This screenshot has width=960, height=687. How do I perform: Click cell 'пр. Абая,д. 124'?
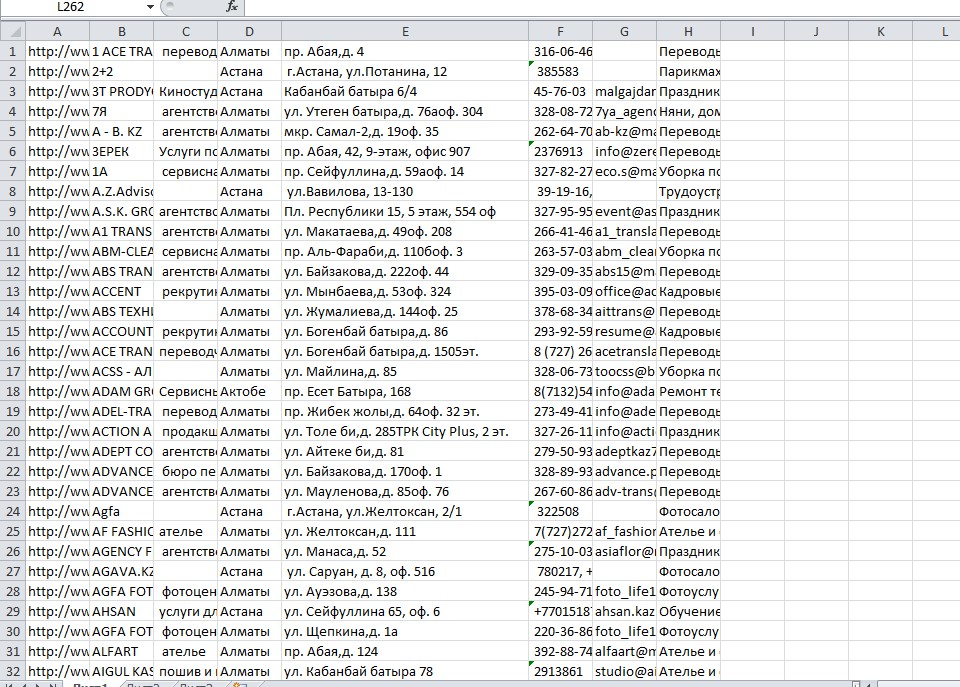pyautogui.click(x=405, y=651)
